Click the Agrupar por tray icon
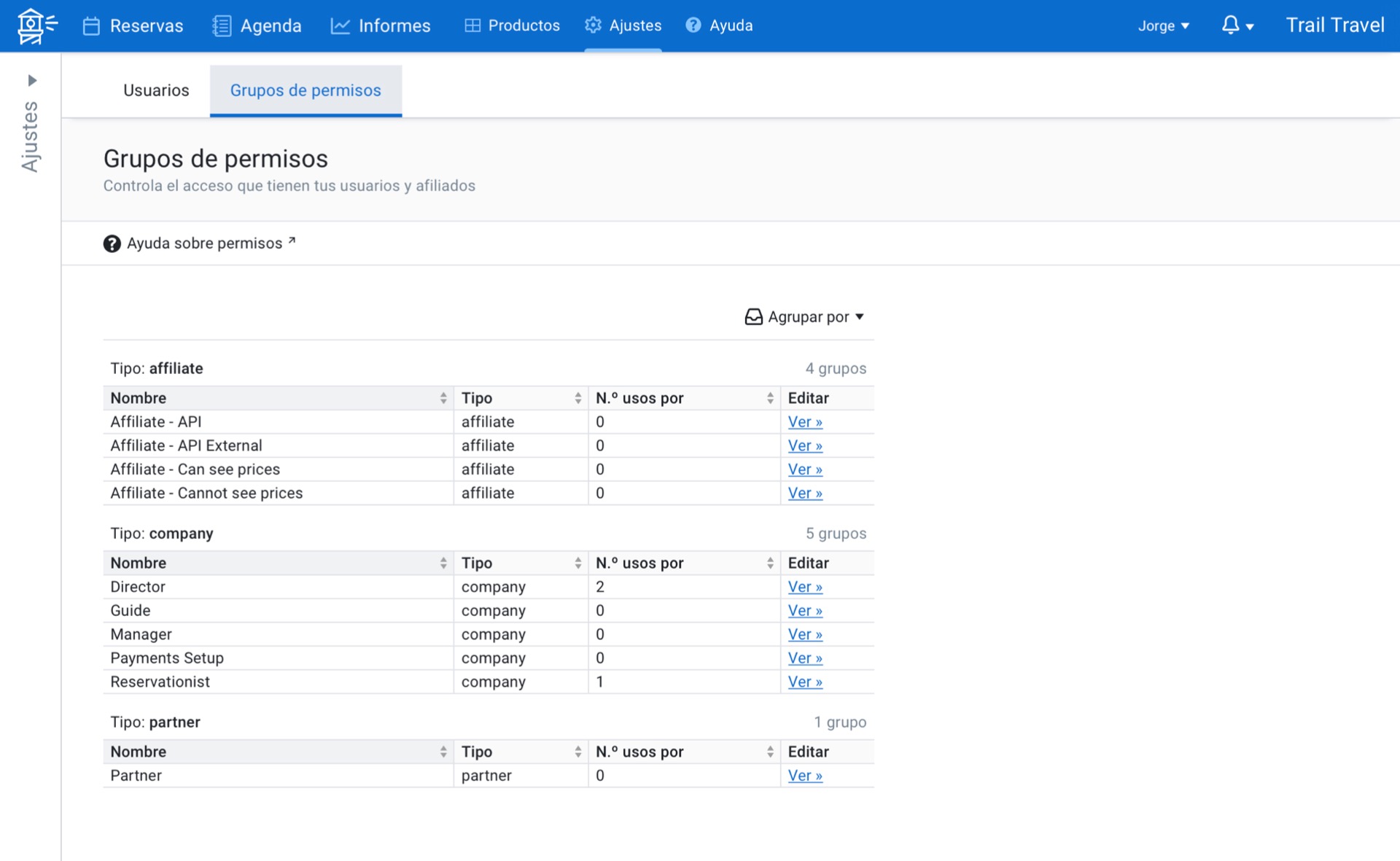 click(753, 317)
